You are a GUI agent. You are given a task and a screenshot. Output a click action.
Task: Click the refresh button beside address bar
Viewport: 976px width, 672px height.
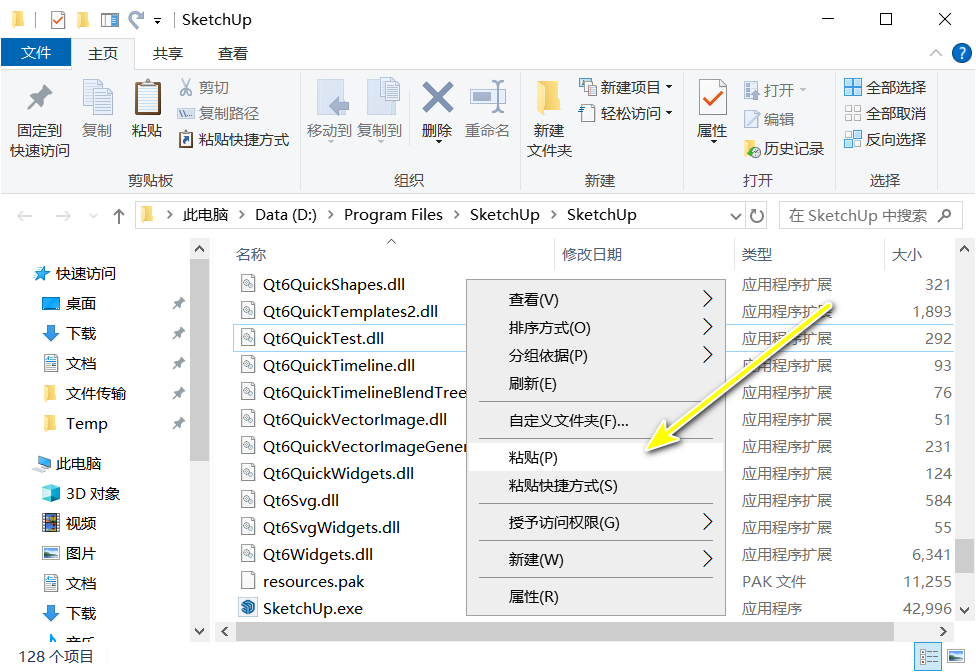(757, 216)
